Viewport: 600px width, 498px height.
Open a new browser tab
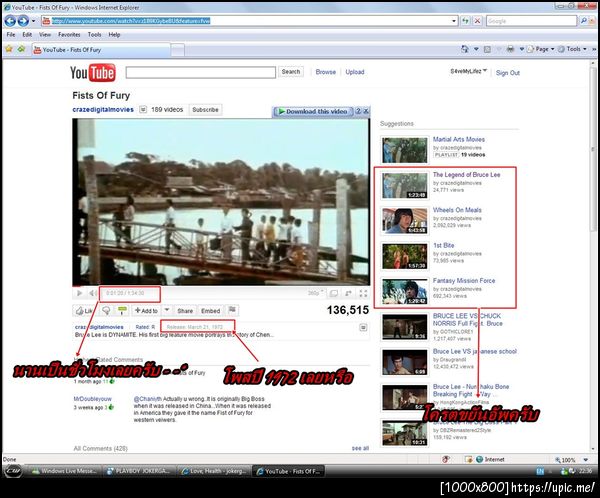[x=177, y=50]
